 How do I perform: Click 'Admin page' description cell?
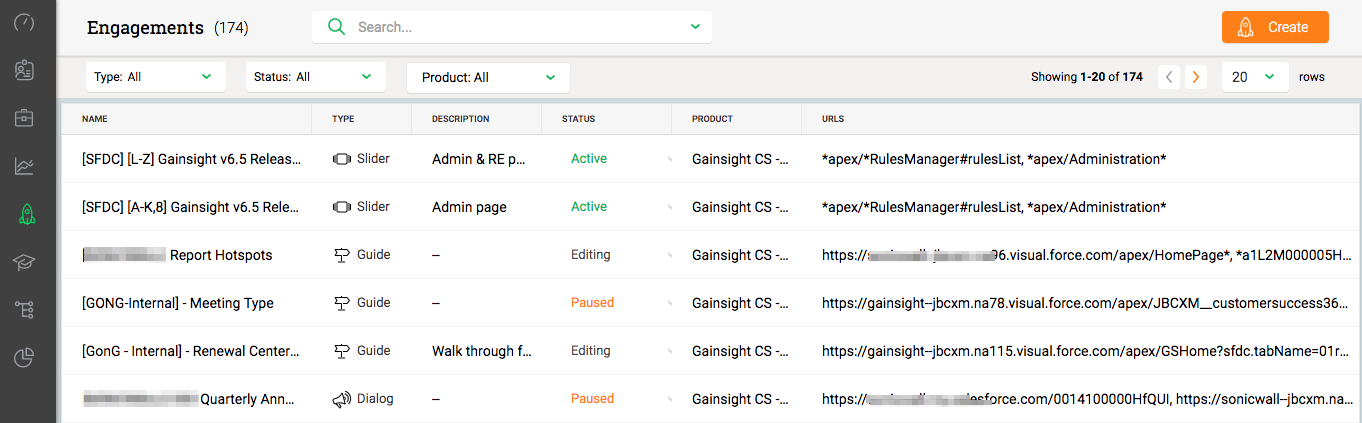pyautogui.click(x=469, y=207)
